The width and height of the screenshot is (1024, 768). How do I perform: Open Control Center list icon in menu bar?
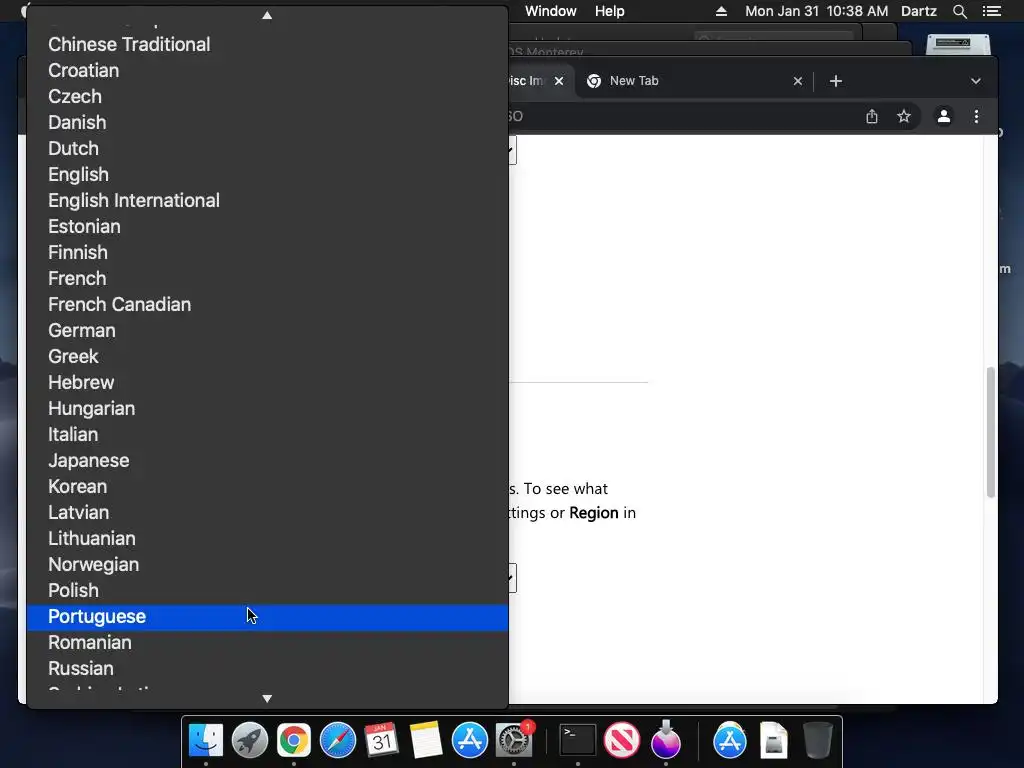tap(992, 11)
